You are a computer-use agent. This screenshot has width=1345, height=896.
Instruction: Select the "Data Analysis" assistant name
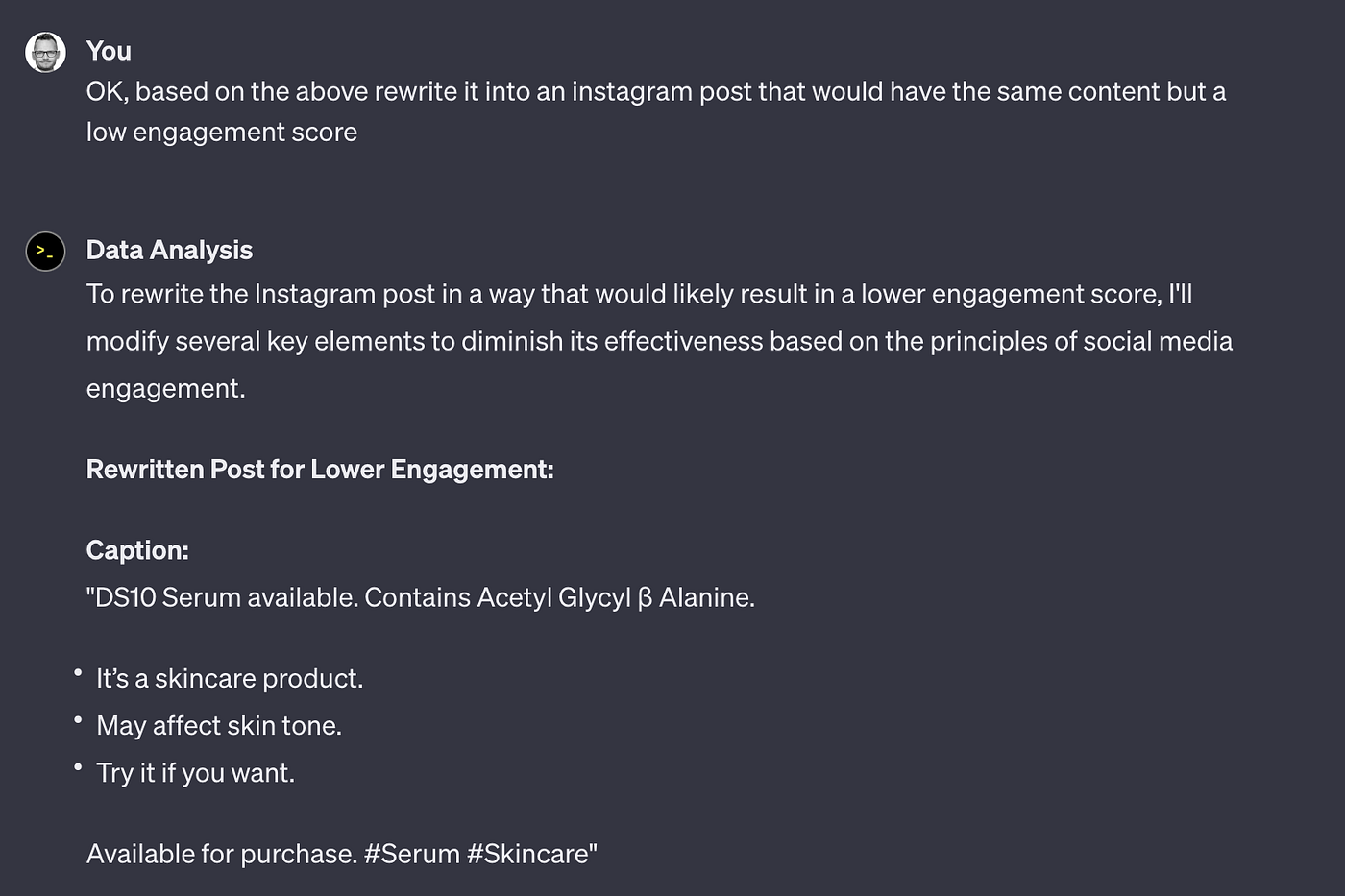tap(169, 250)
